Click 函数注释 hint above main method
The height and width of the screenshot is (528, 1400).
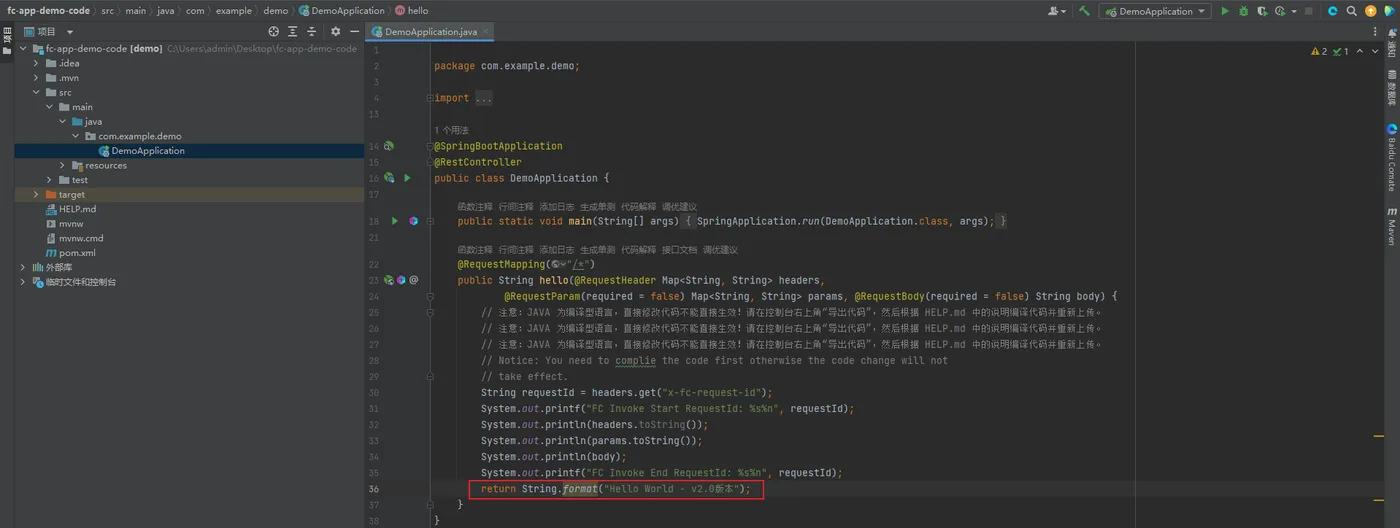click(475, 206)
